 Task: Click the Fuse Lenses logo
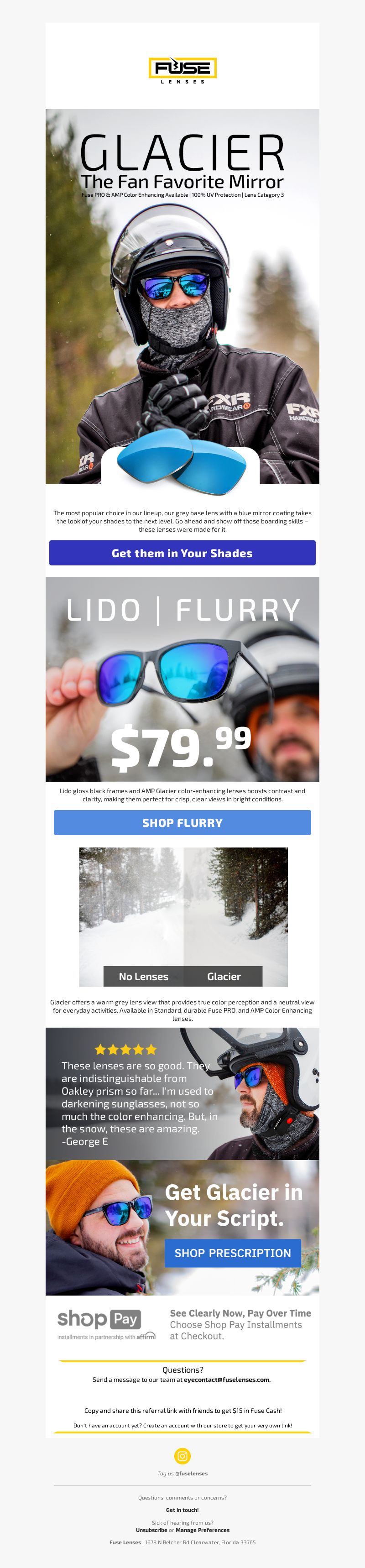[x=182, y=70]
